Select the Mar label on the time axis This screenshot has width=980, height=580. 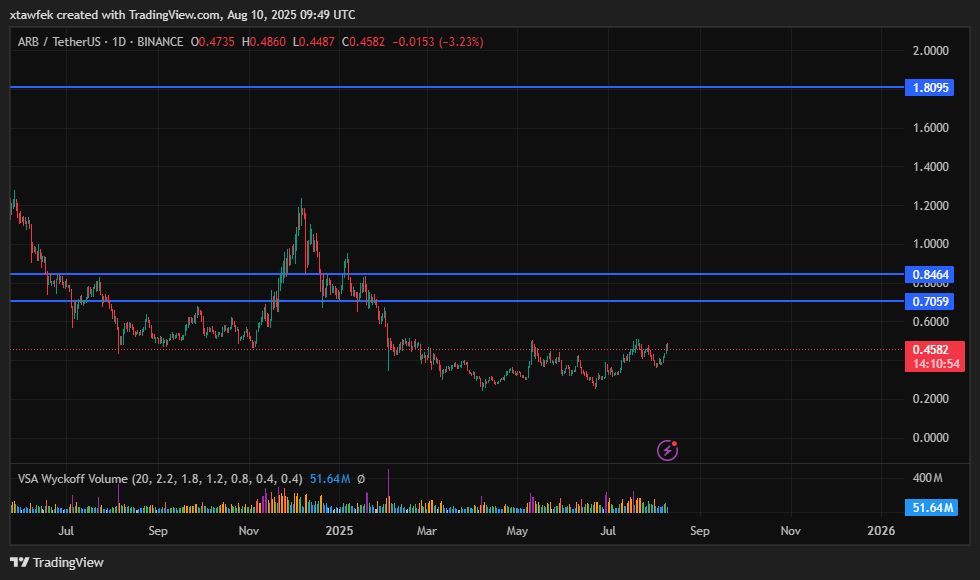coord(427,531)
